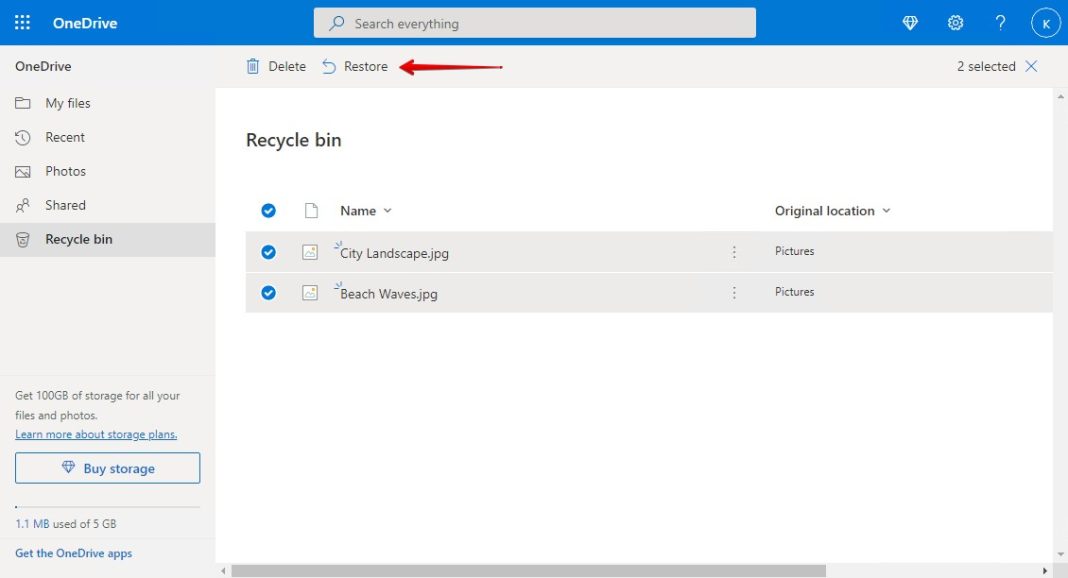The width and height of the screenshot is (1068, 578).
Task: Open OneDrive settings gear
Action: tap(955, 22)
